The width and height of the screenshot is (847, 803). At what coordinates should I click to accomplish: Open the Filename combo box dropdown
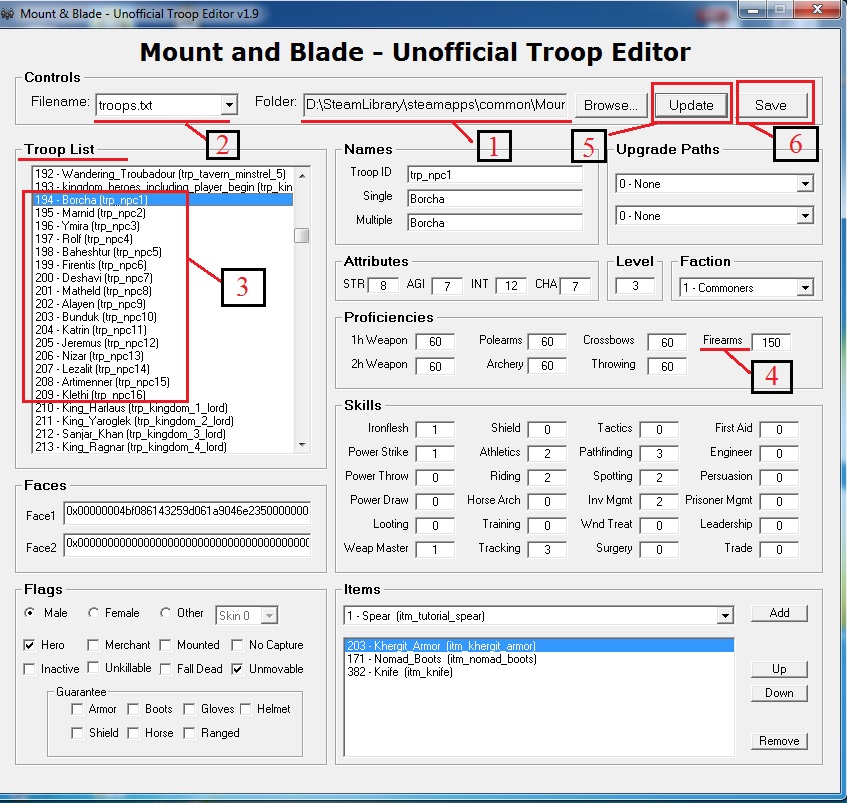(x=229, y=105)
